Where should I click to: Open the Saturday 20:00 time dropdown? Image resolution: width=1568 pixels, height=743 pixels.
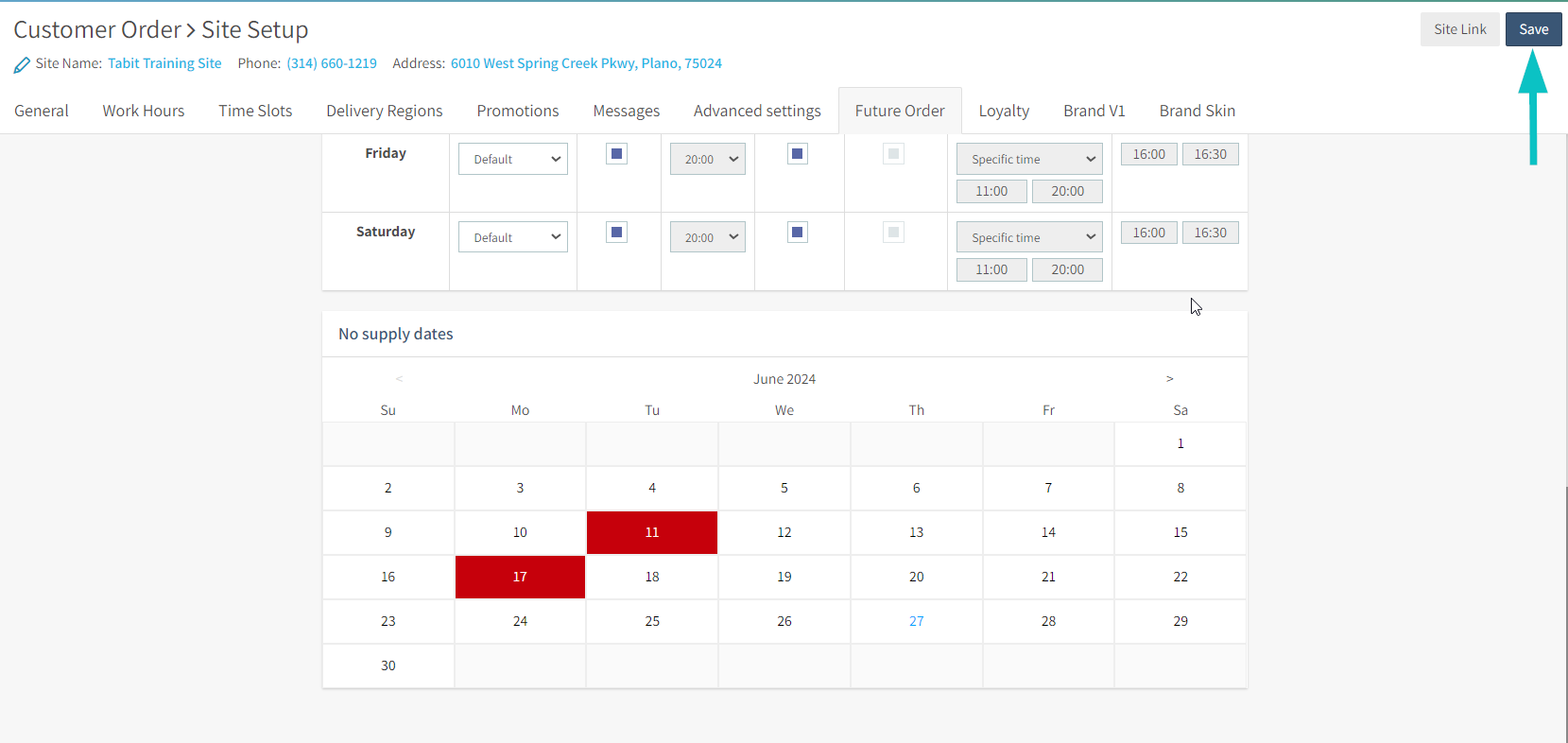[x=708, y=237]
